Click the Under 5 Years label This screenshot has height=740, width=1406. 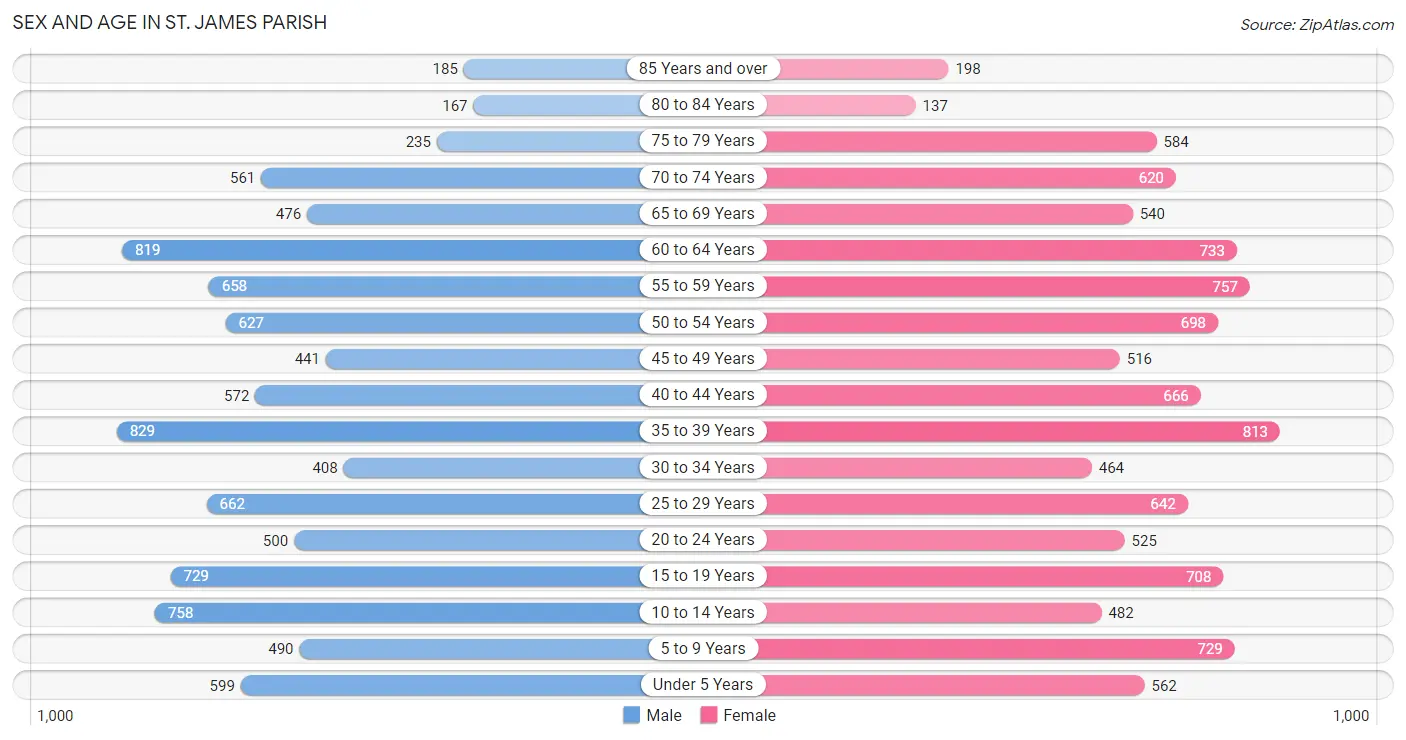(x=703, y=684)
